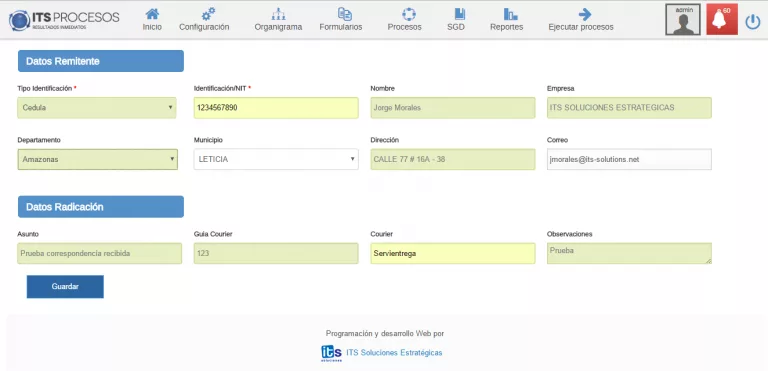Open the SGD book icon

point(459,14)
